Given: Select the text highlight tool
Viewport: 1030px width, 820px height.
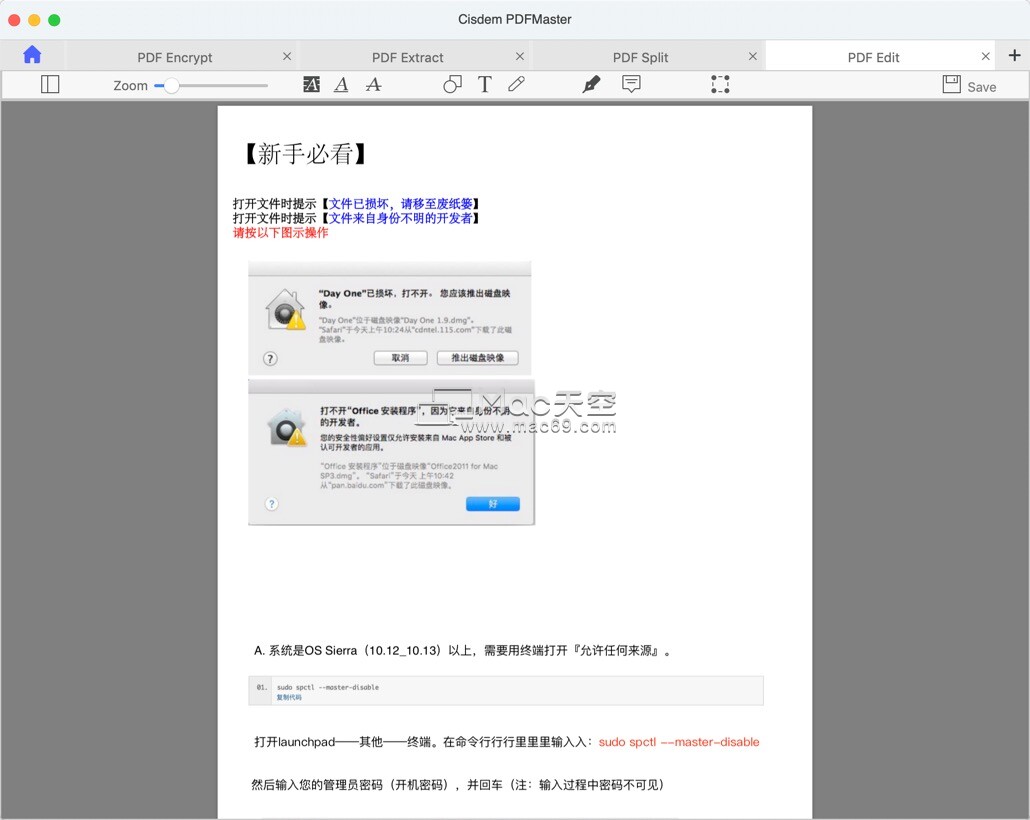Looking at the screenshot, I should tap(311, 84).
